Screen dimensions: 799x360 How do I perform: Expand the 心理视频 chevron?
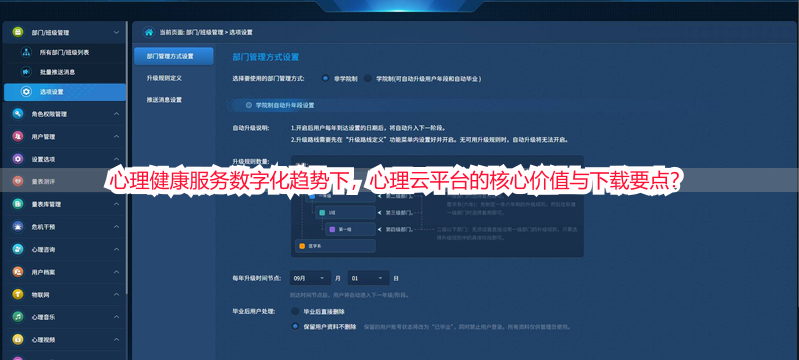tap(116, 339)
